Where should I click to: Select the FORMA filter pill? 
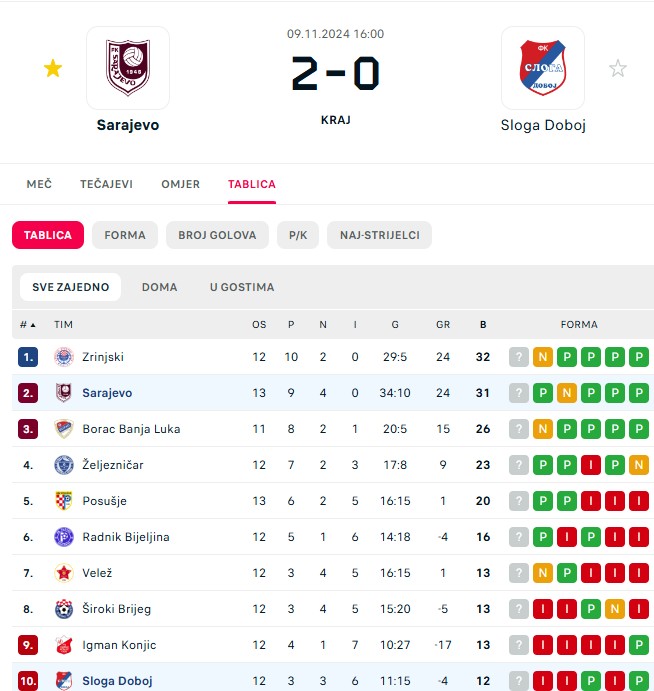(x=125, y=235)
